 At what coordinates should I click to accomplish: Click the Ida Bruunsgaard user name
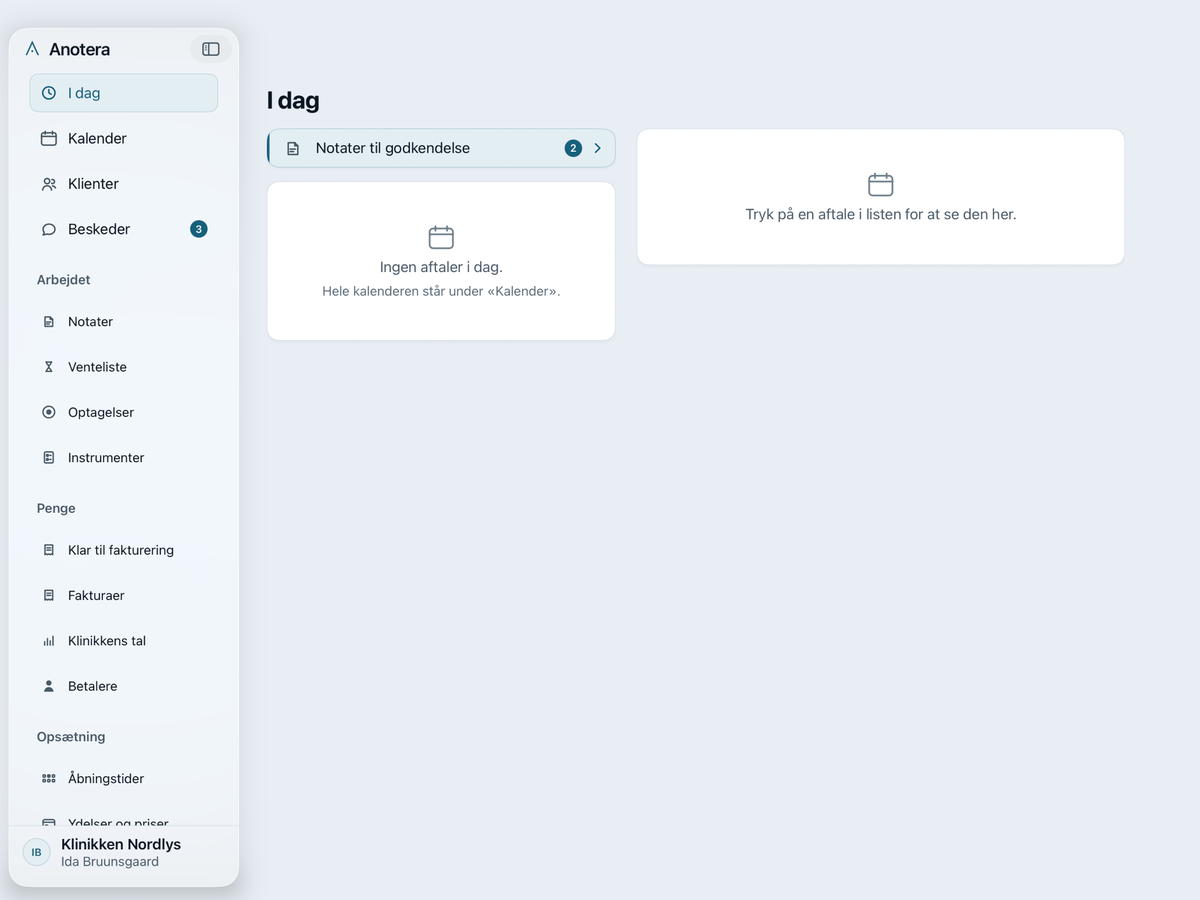pos(110,862)
